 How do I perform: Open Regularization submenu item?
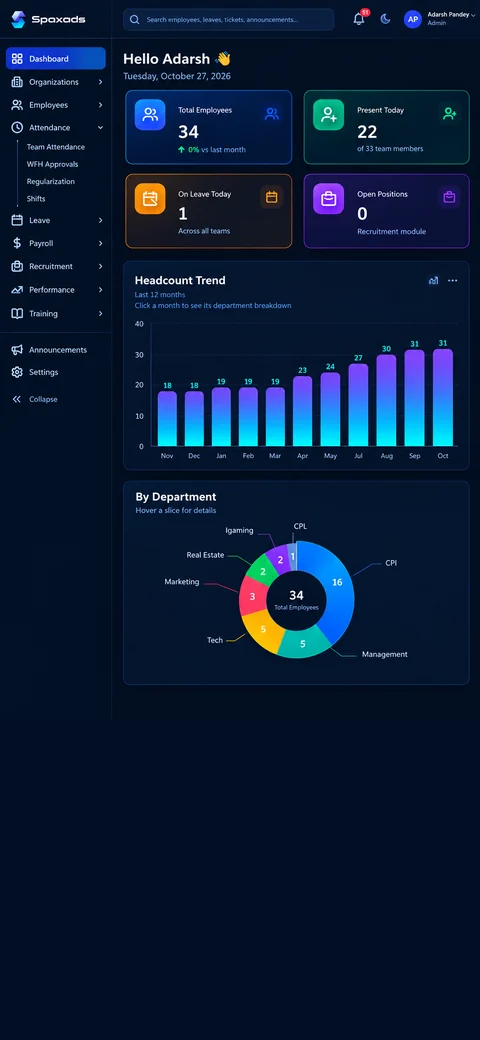click(50, 182)
